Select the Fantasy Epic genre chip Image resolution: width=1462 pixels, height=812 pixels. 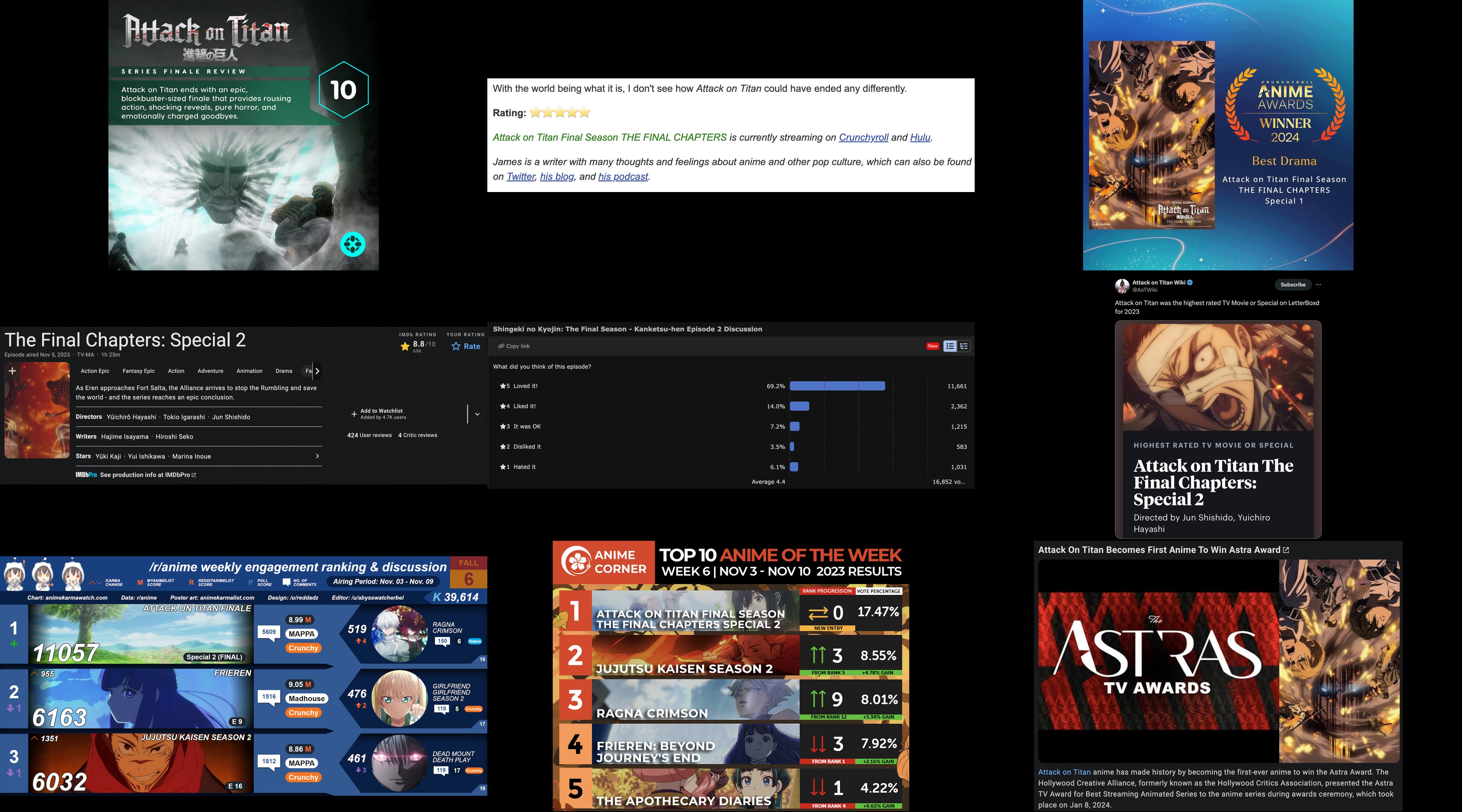tap(138, 371)
